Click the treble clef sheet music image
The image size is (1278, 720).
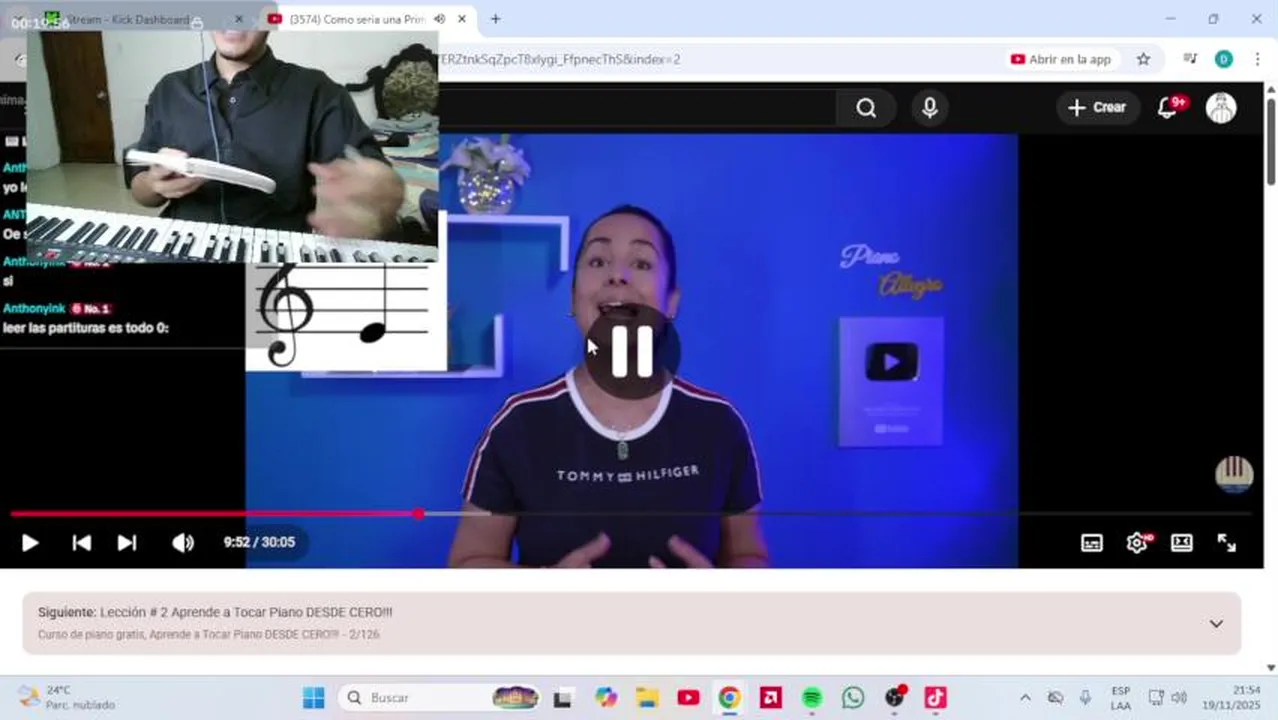pos(346,316)
